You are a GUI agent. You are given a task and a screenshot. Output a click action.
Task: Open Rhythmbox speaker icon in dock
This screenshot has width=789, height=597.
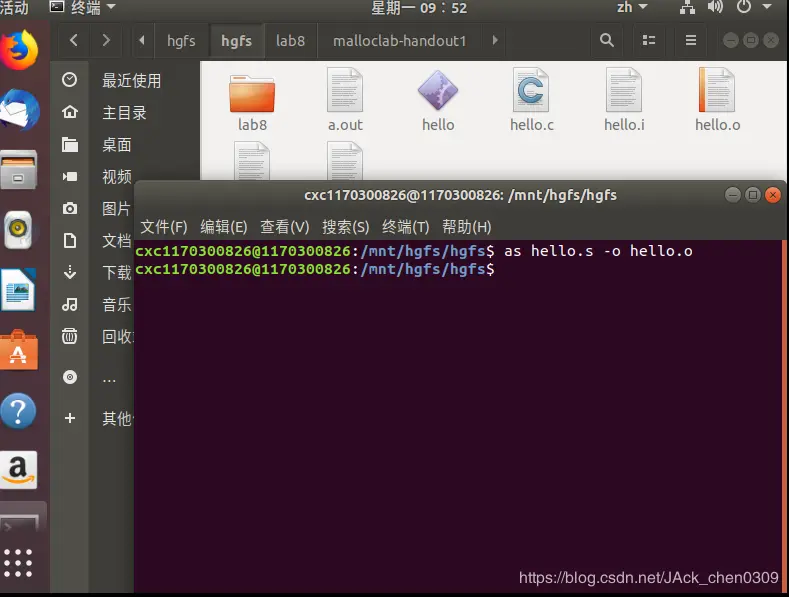18,230
